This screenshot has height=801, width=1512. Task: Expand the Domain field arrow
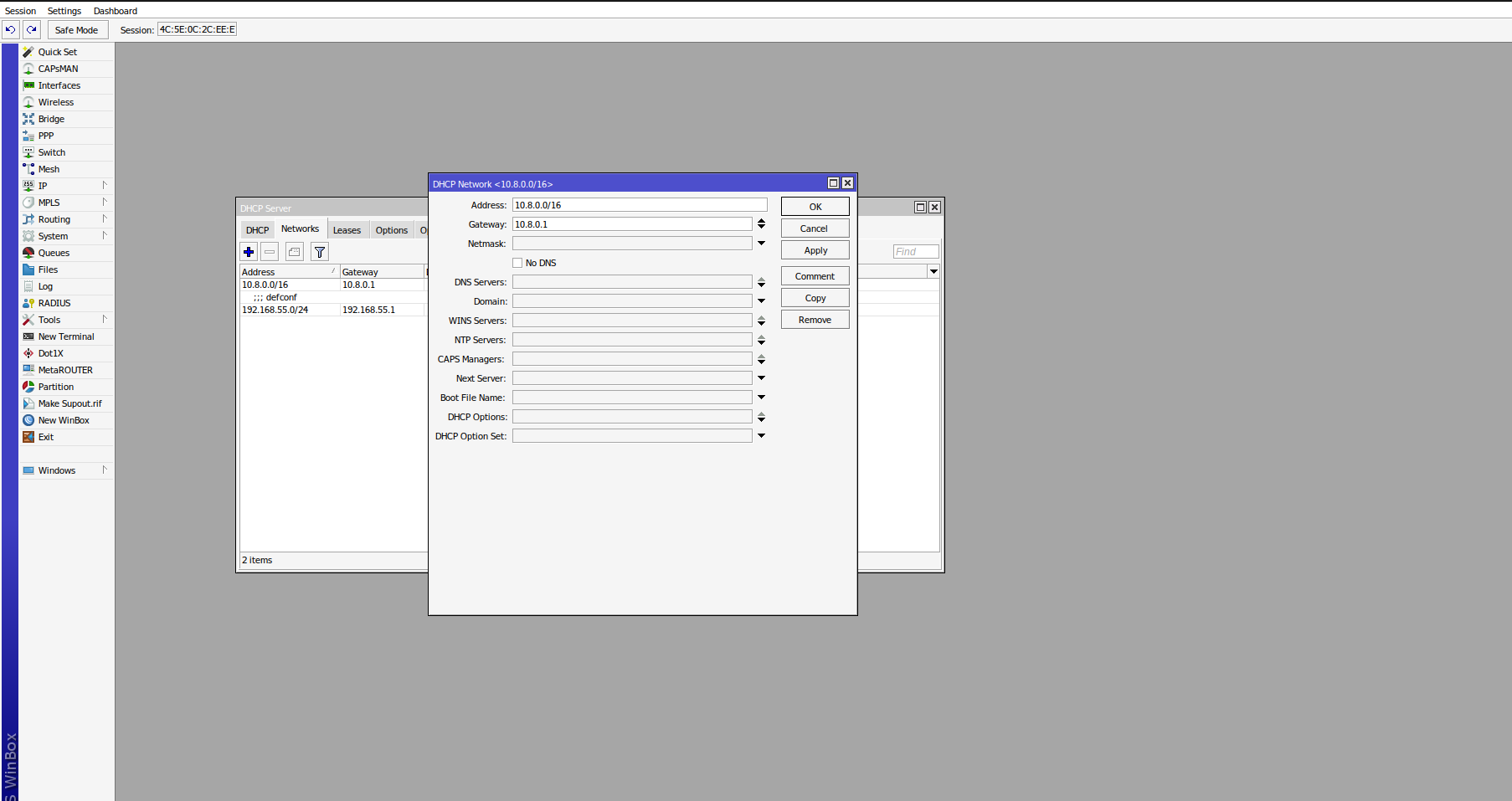(761, 301)
